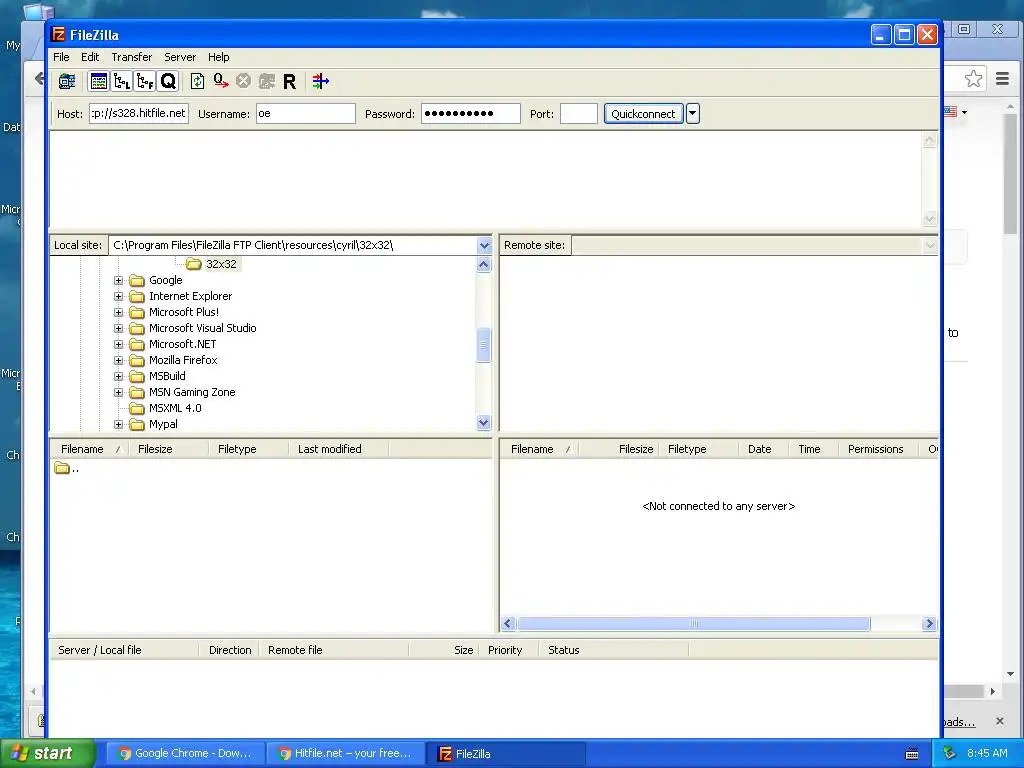Viewport: 1024px width, 768px height.
Task: Click remote list horizontal scrollbar thumb
Action: [x=694, y=624]
